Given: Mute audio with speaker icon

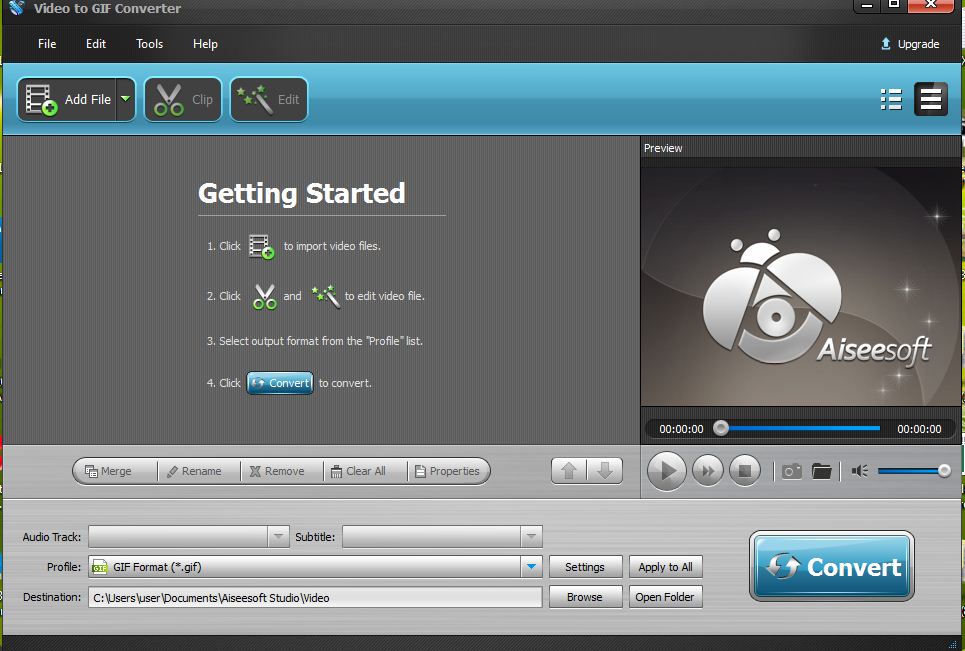Looking at the screenshot, I should point(860,471).
